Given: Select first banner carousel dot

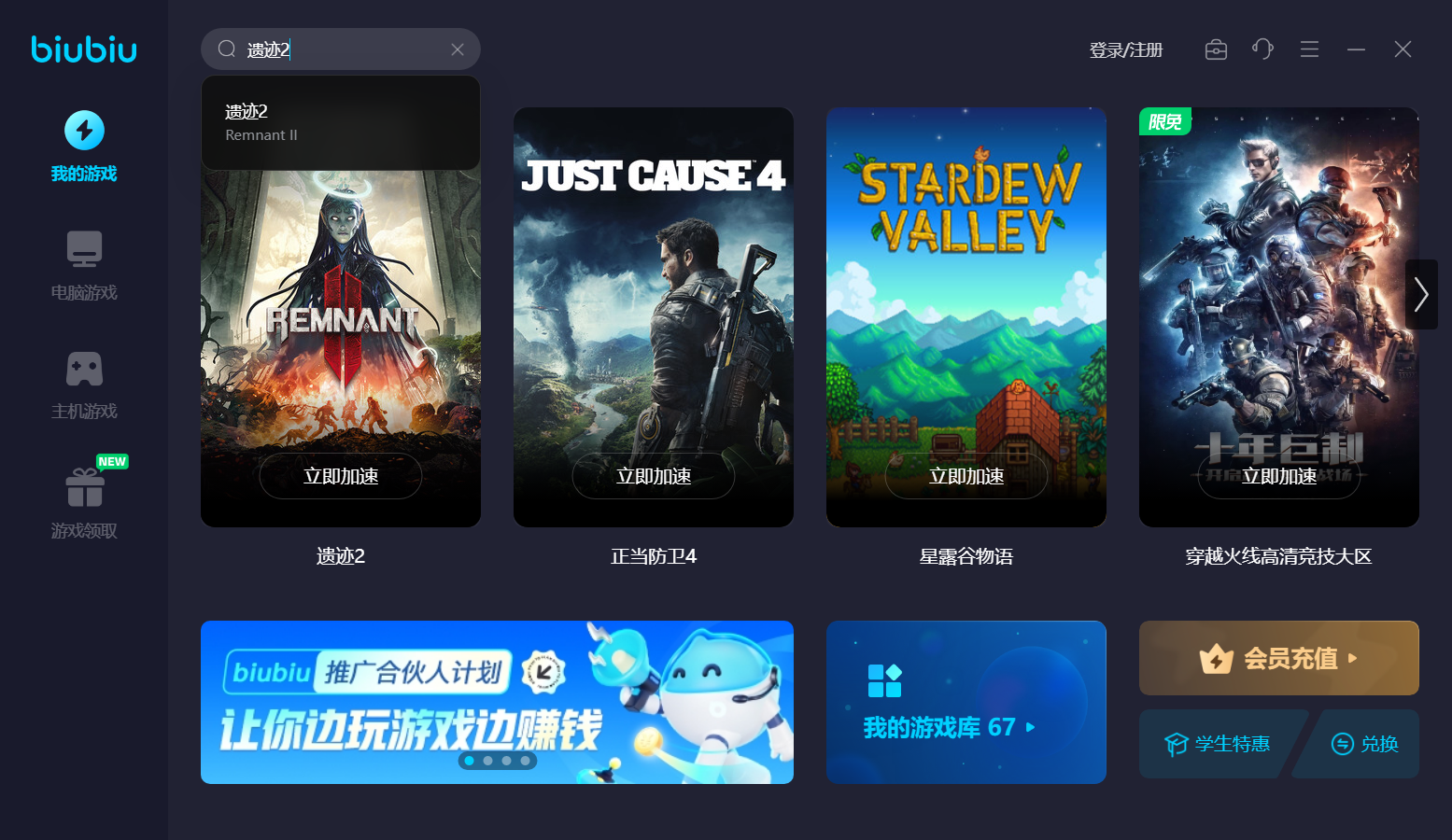Looking at the screenshot, I should point(469,761).
